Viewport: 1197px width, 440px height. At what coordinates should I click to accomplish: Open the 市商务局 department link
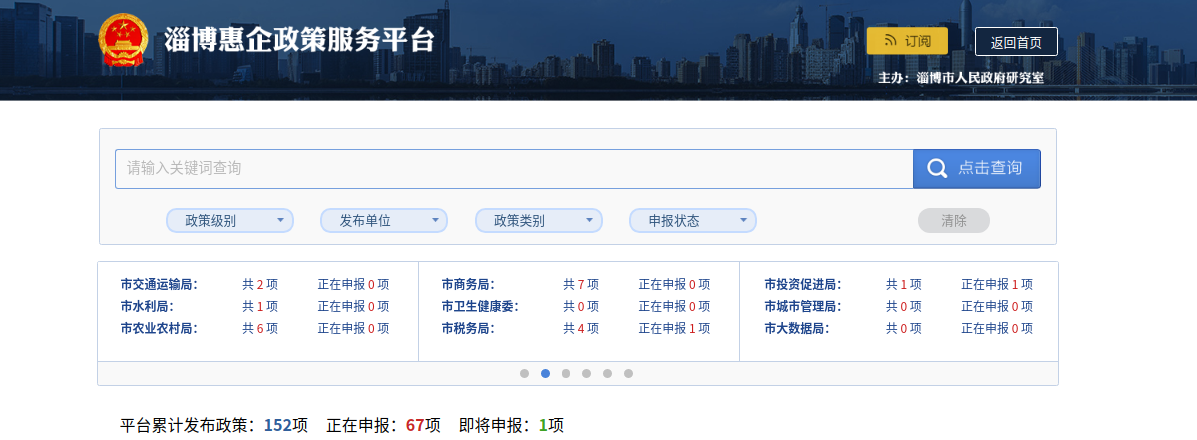click(x=468, y=284)
